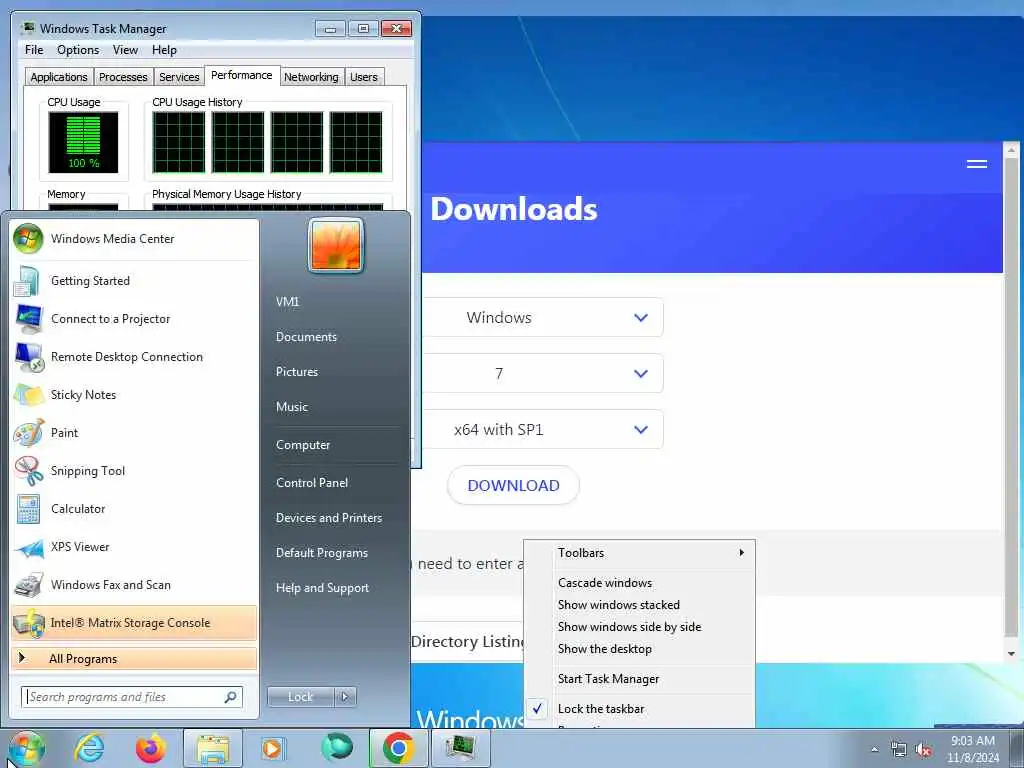The height and width of the screenshot is (768, 1024).
Task: Open Task Manager File menu
Action: pyautogui.click(x=34, y=50)
